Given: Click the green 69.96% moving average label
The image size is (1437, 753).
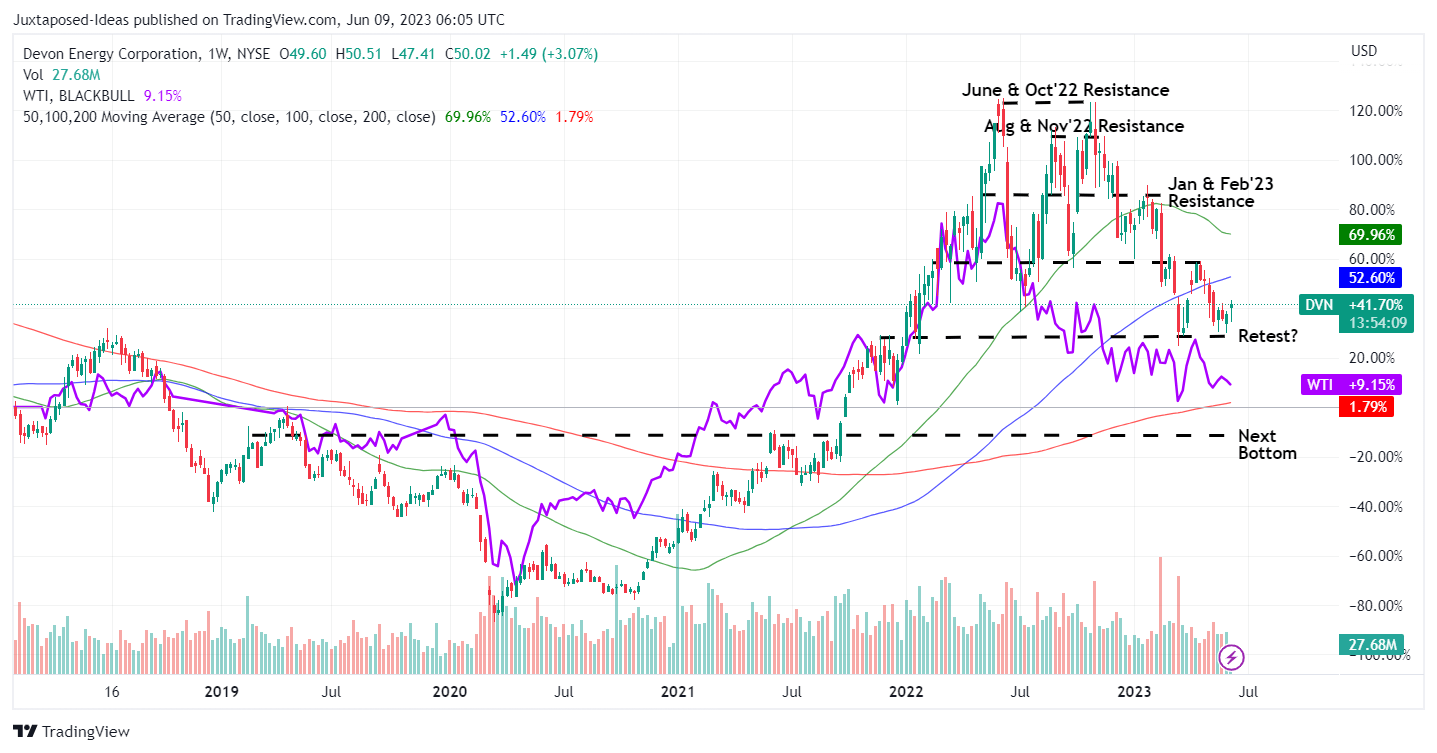Looking at the screenshot, I should [1371, 235].
